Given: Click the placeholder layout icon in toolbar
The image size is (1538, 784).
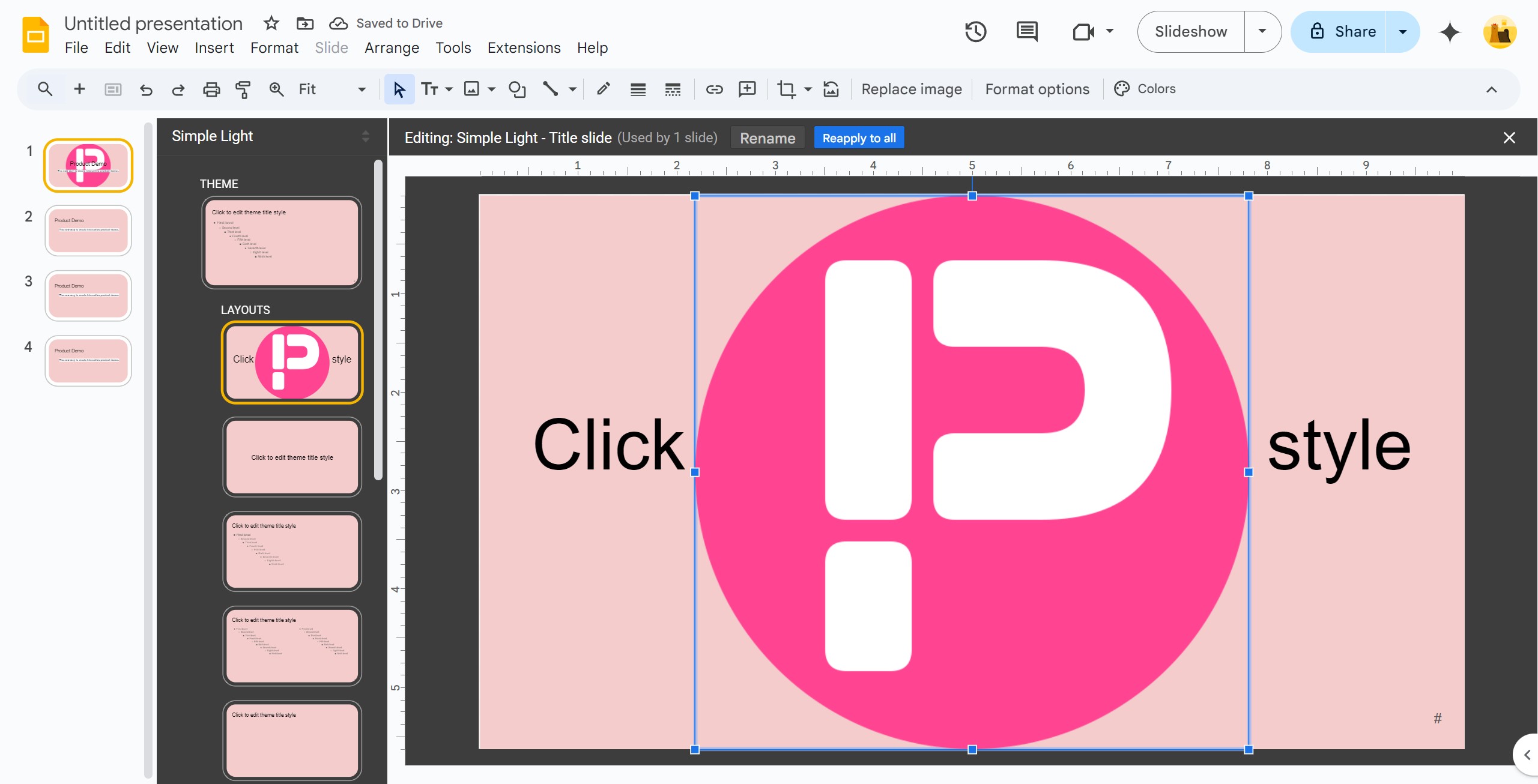Looking at the screenshot, I should pyautogui.click(x=113, y=89).
